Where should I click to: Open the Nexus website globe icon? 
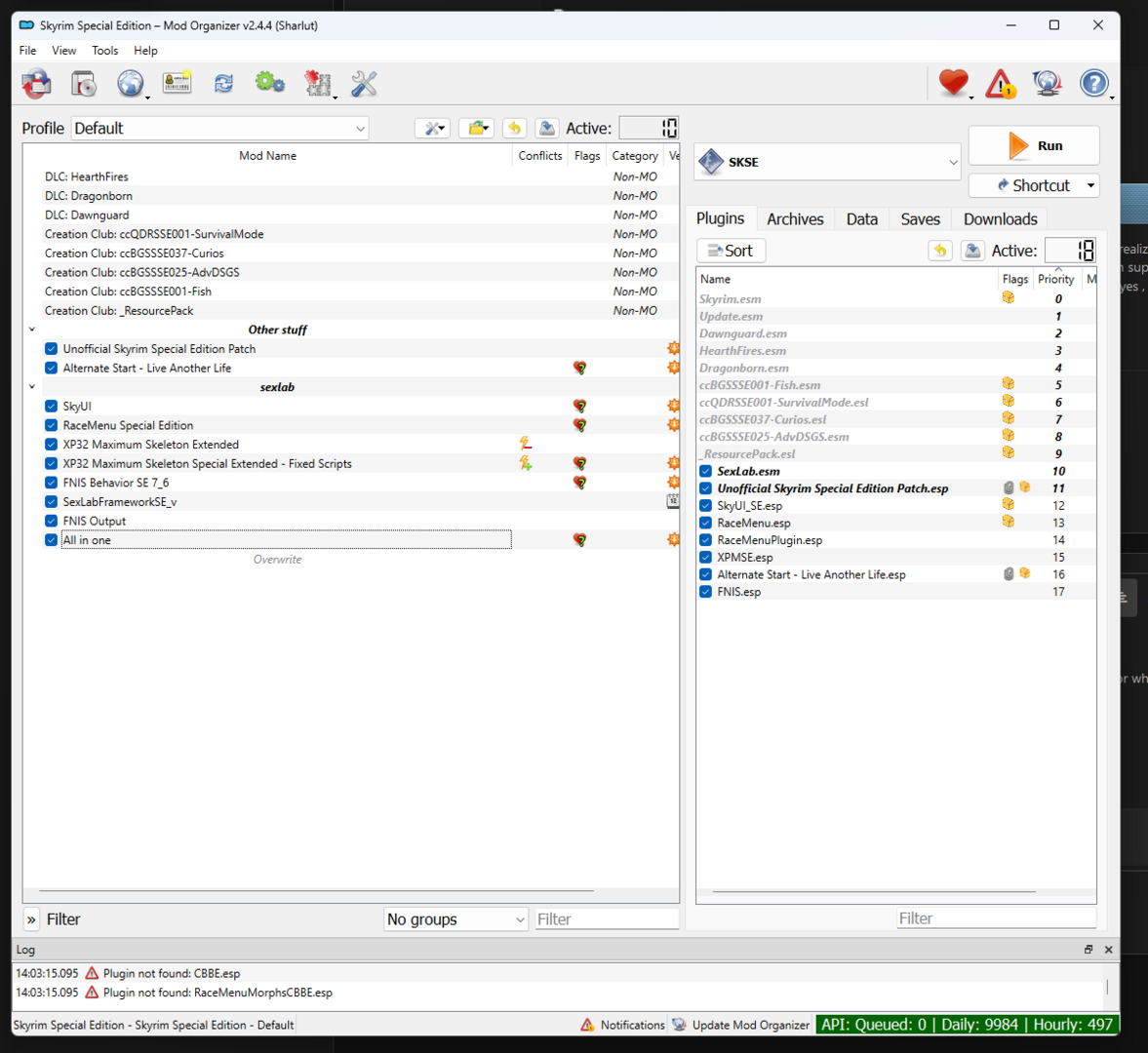[131, 84]
